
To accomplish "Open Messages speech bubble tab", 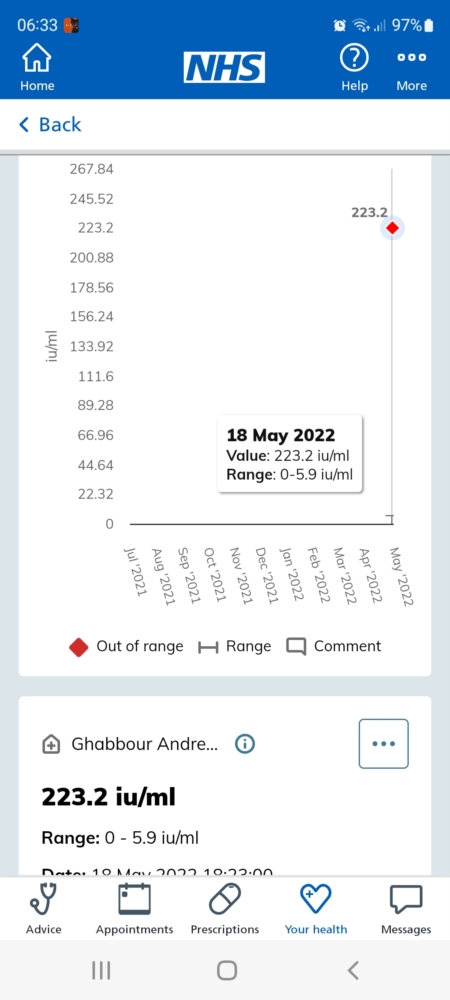I will point(405,899).
